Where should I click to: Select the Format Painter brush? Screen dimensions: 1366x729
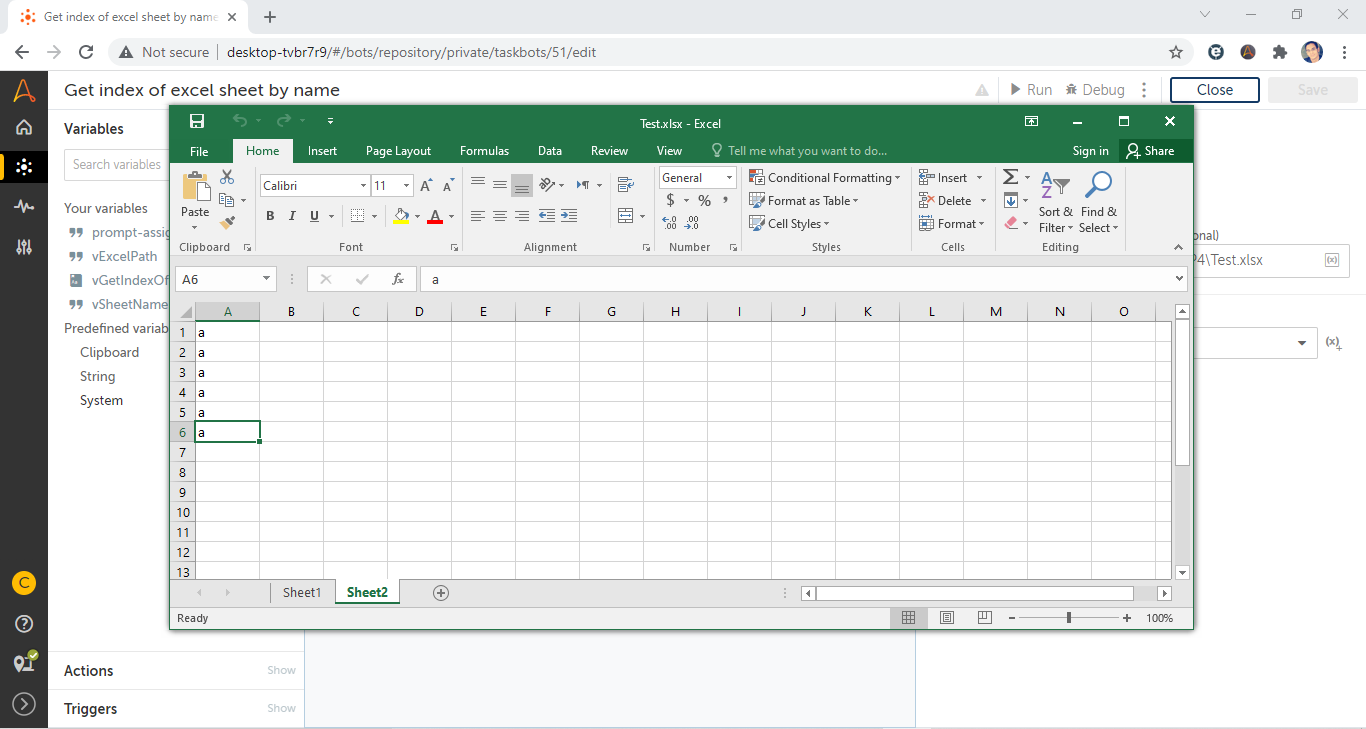click(227, 222)
